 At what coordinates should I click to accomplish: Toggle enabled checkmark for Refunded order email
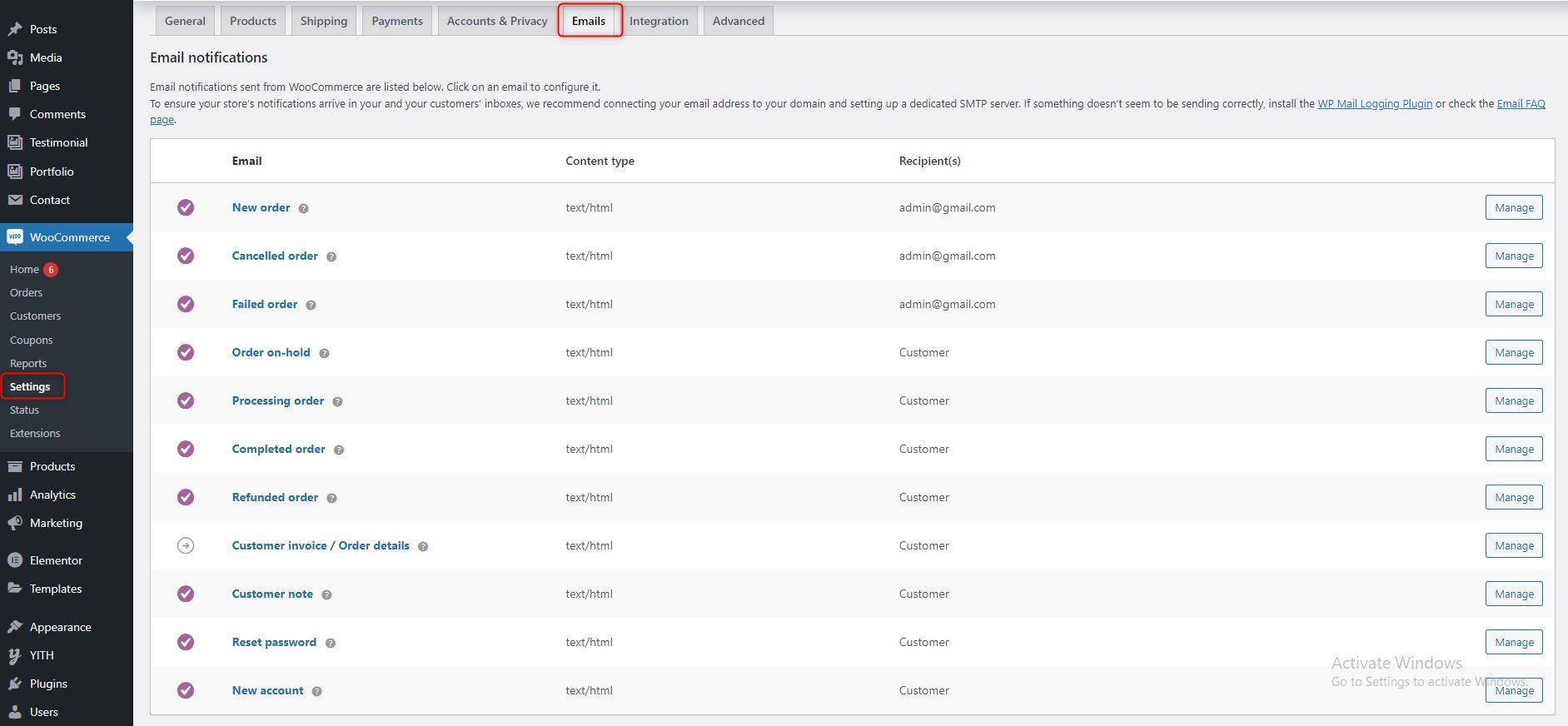186,497
